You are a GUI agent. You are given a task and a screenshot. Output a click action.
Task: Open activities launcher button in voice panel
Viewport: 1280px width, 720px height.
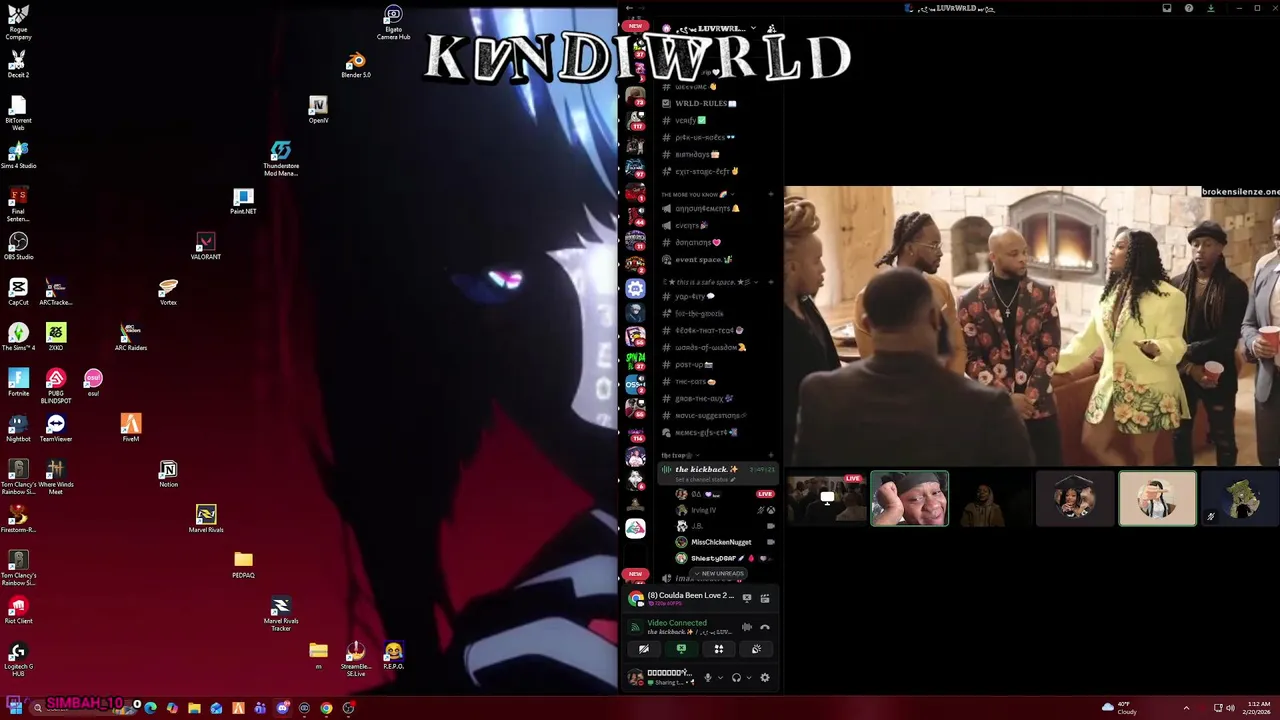pos(718,649)
